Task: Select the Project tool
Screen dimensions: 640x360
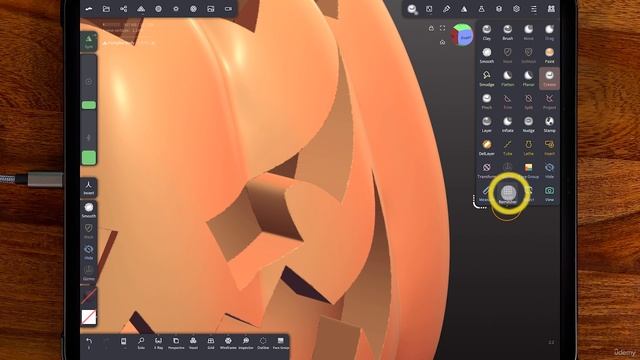Action: (549, 102)
